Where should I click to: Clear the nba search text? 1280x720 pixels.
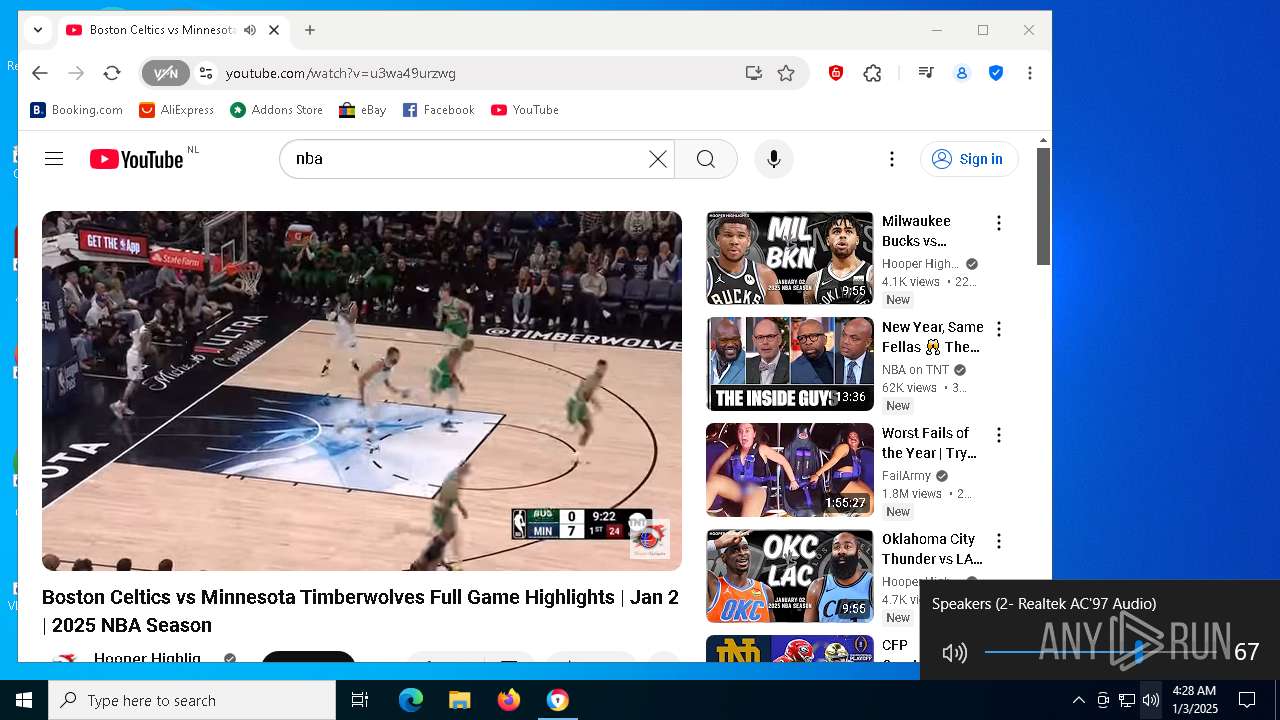[x=658, y=159]
